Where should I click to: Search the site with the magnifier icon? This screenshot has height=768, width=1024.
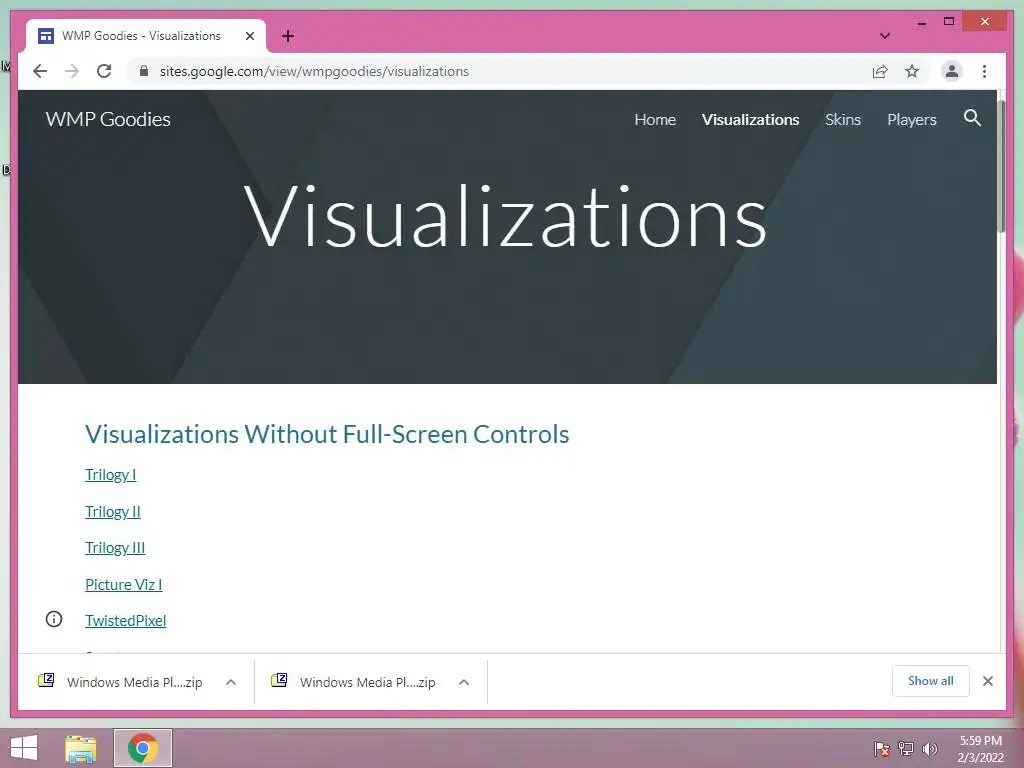[972, 118]
